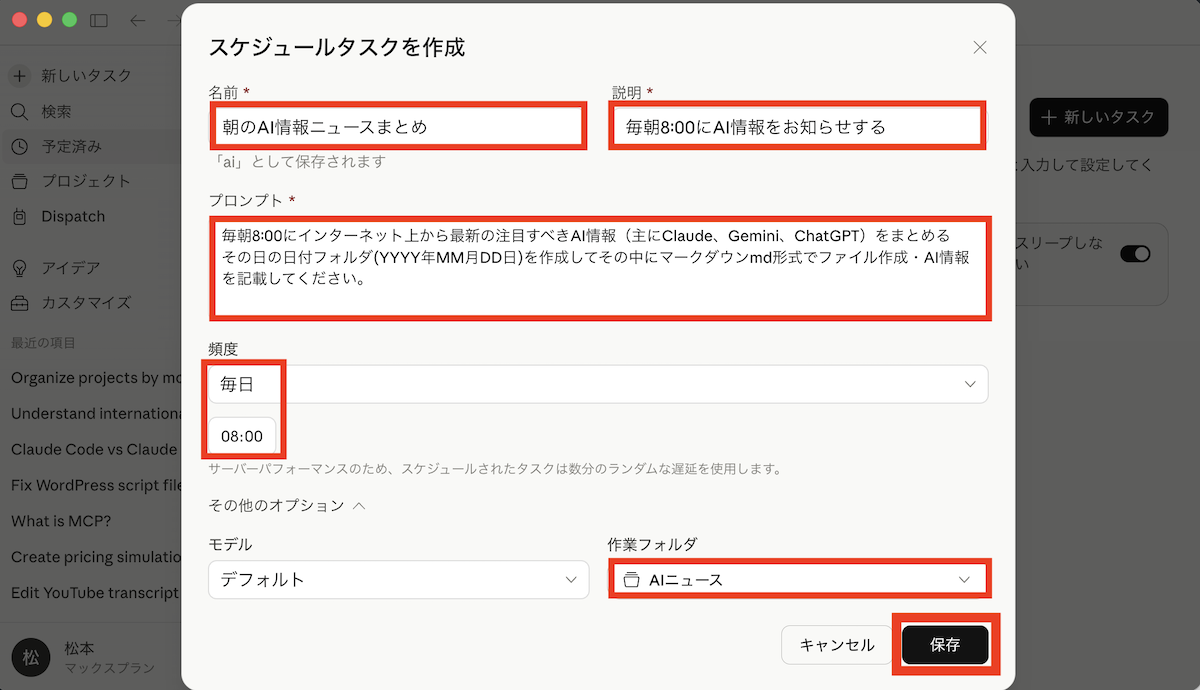Open Dispatch from the sidebar

tap(72, 216)
